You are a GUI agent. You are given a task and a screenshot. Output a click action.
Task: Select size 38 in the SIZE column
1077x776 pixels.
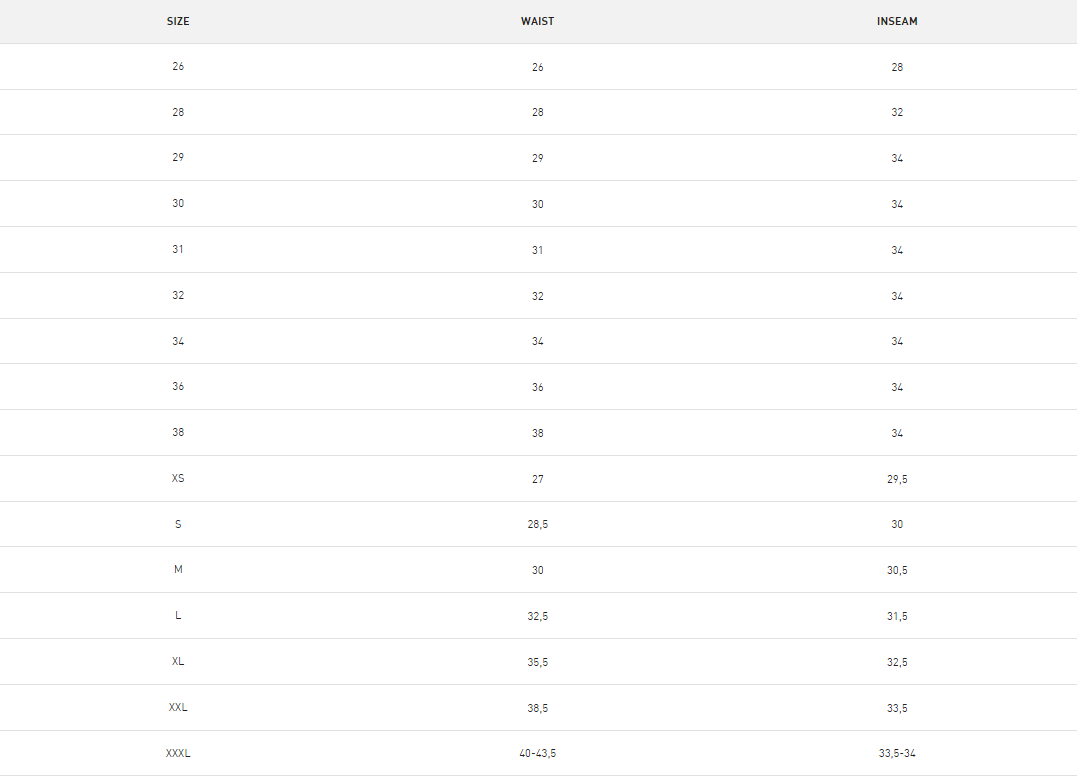point(178,433)
